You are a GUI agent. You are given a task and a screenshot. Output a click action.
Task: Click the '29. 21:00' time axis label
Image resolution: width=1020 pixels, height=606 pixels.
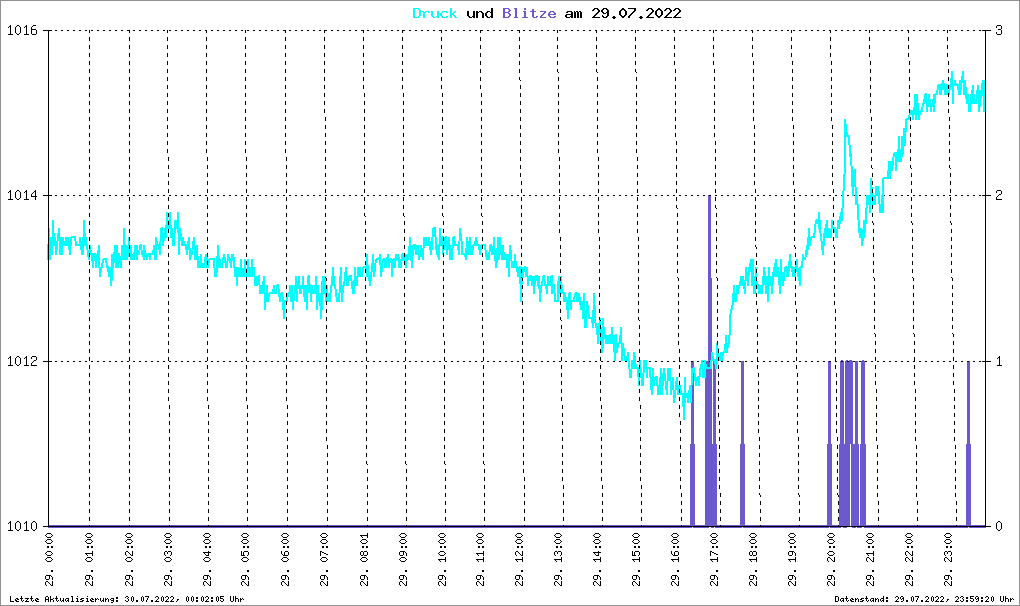870,560
